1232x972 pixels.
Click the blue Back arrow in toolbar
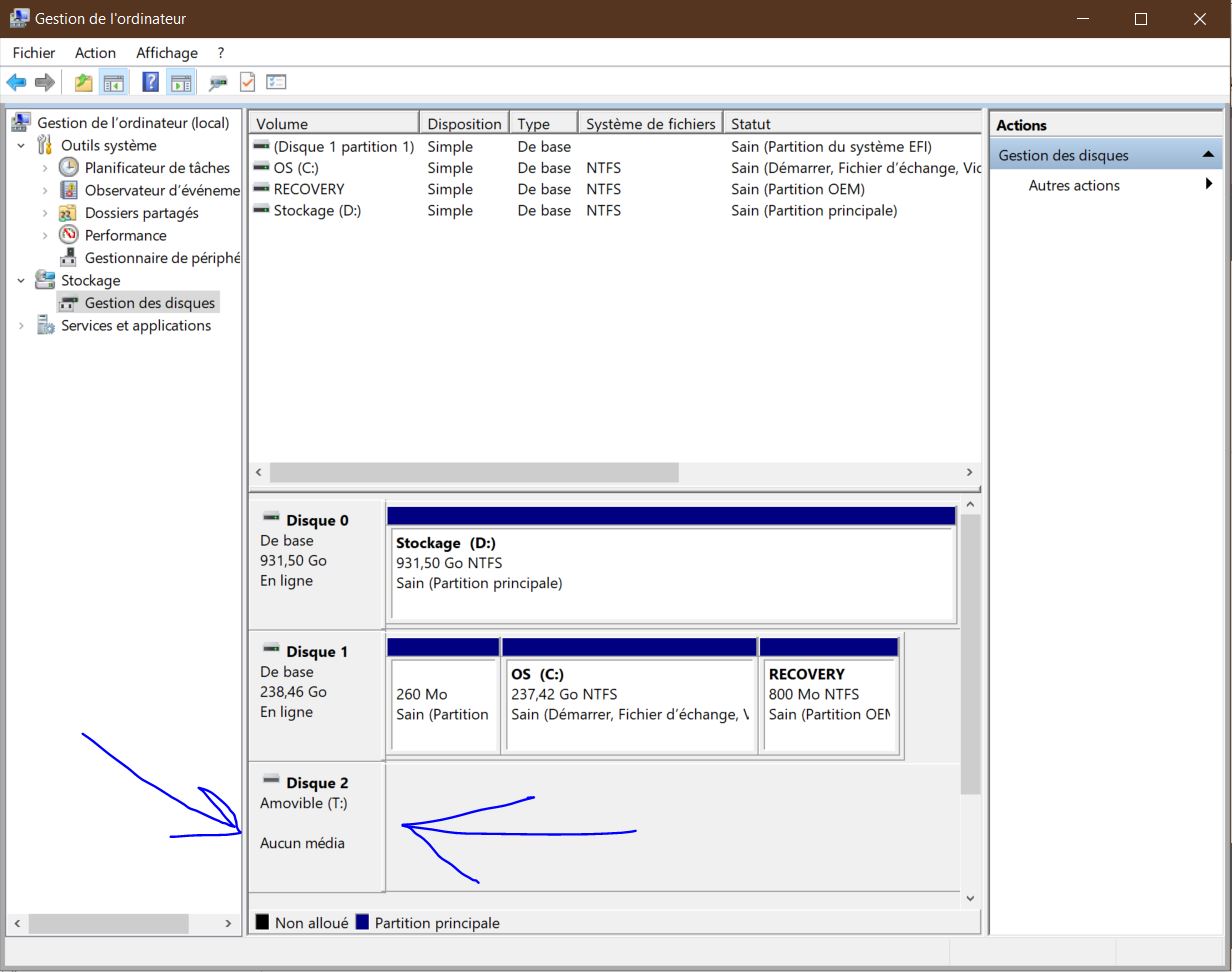click(16, 82)
